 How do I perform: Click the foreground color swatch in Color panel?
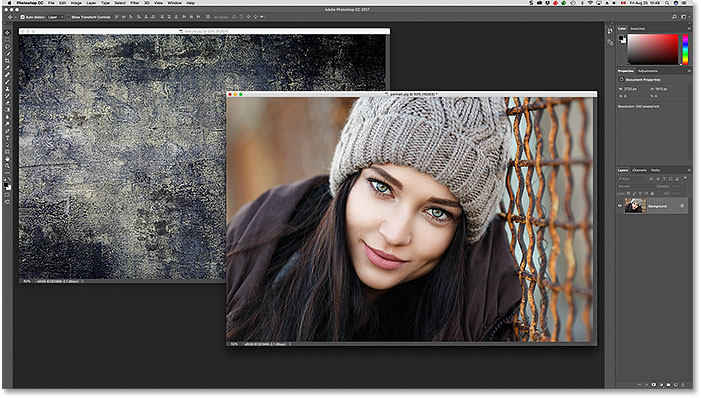click(621, 38)
